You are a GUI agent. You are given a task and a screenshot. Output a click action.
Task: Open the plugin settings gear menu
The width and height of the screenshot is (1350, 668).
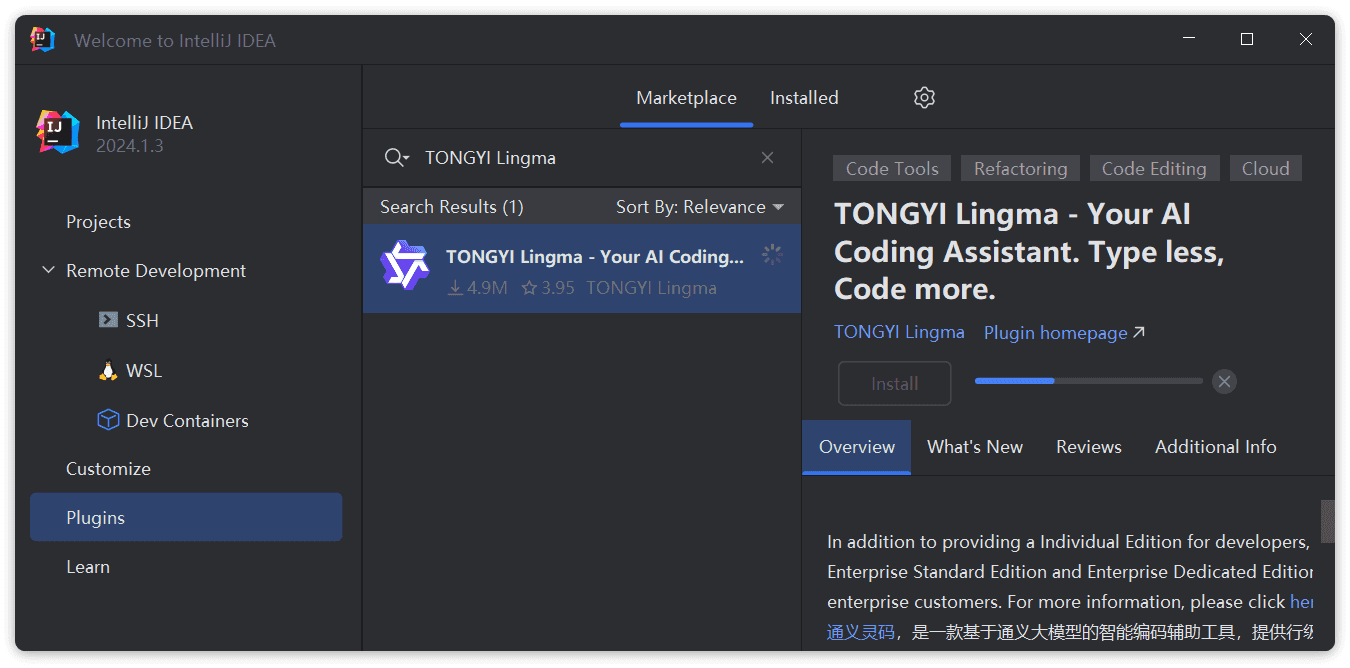click(924, 98)
